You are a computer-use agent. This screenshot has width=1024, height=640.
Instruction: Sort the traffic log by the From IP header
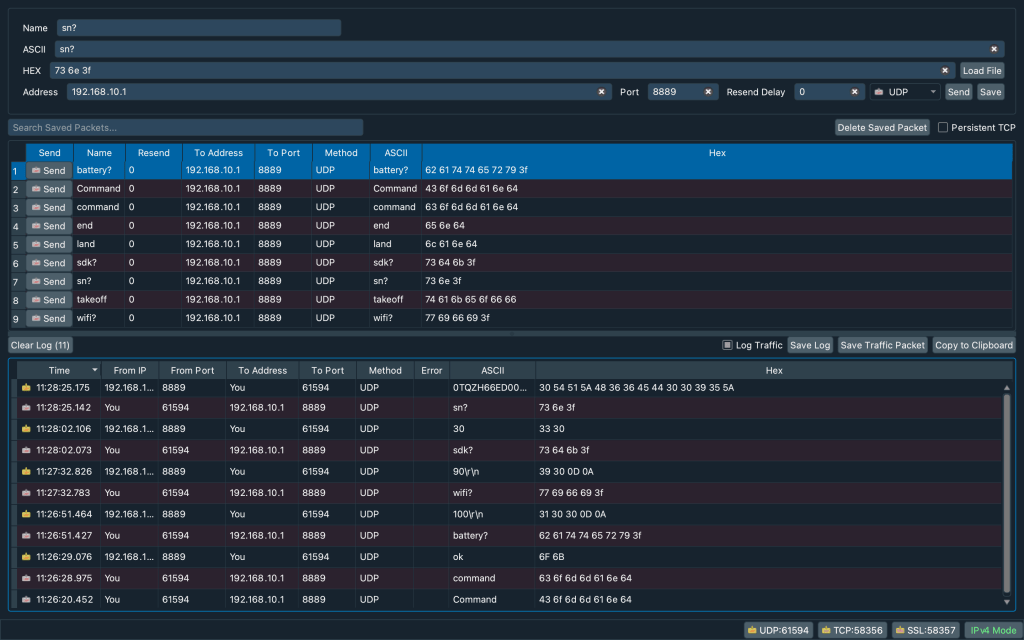130,371
